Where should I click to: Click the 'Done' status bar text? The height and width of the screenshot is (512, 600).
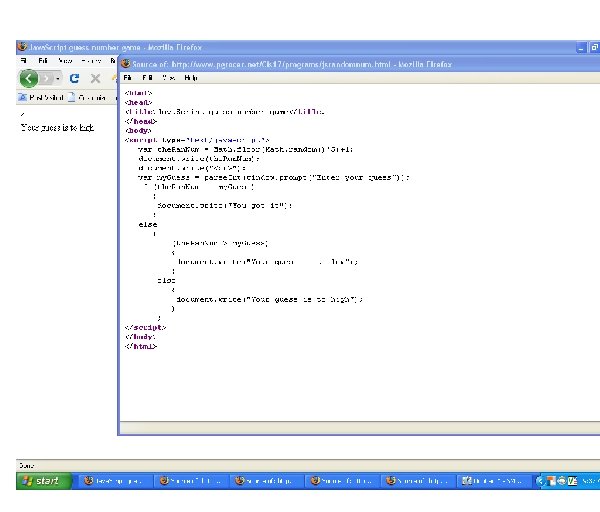click(x=27, y=465)
